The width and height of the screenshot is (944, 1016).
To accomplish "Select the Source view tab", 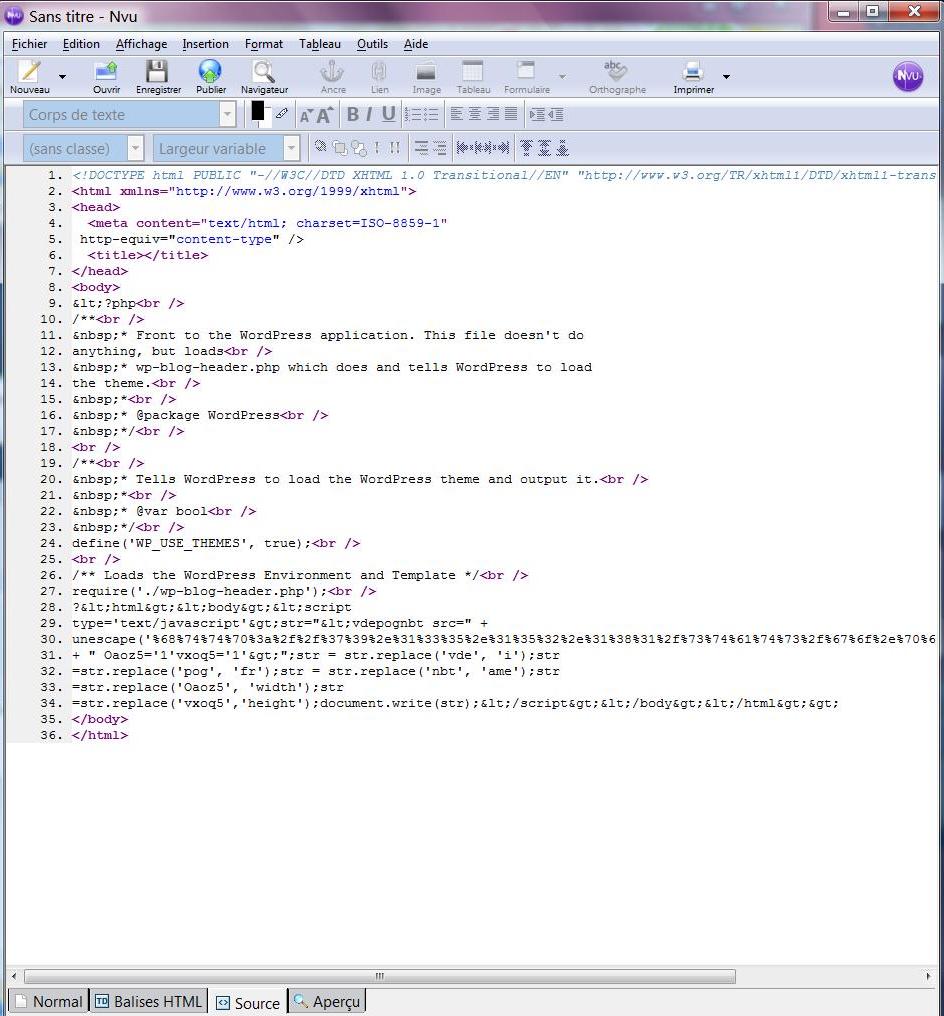I will [248, 1002].
